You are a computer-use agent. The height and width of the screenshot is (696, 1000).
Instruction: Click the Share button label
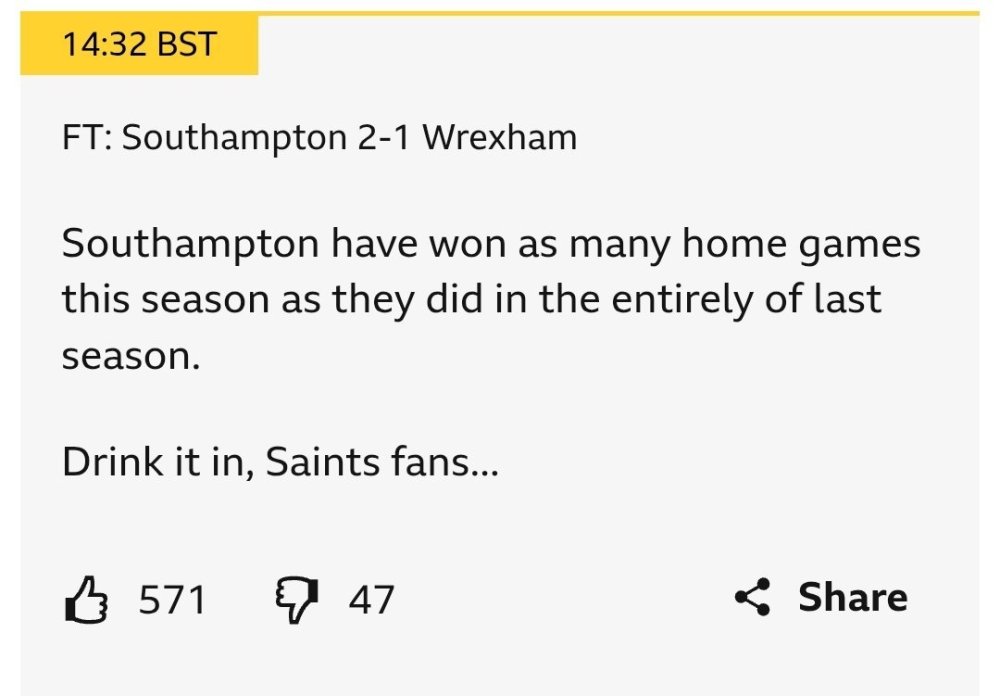[852, 597]
